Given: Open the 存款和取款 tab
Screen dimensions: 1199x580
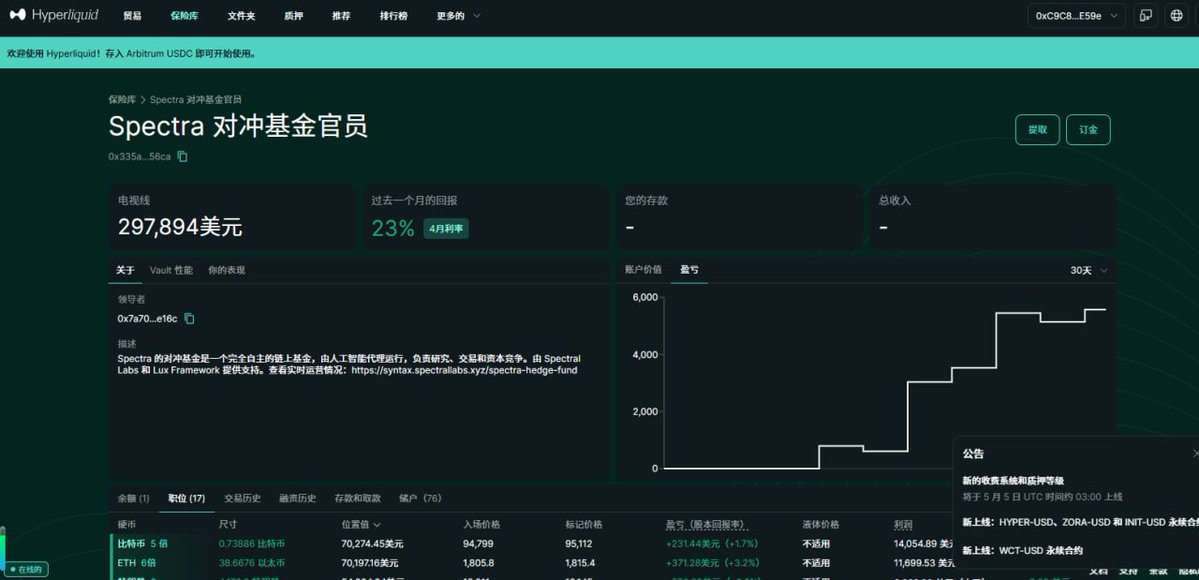Looking at the screenshot, I should coord(357,498).
